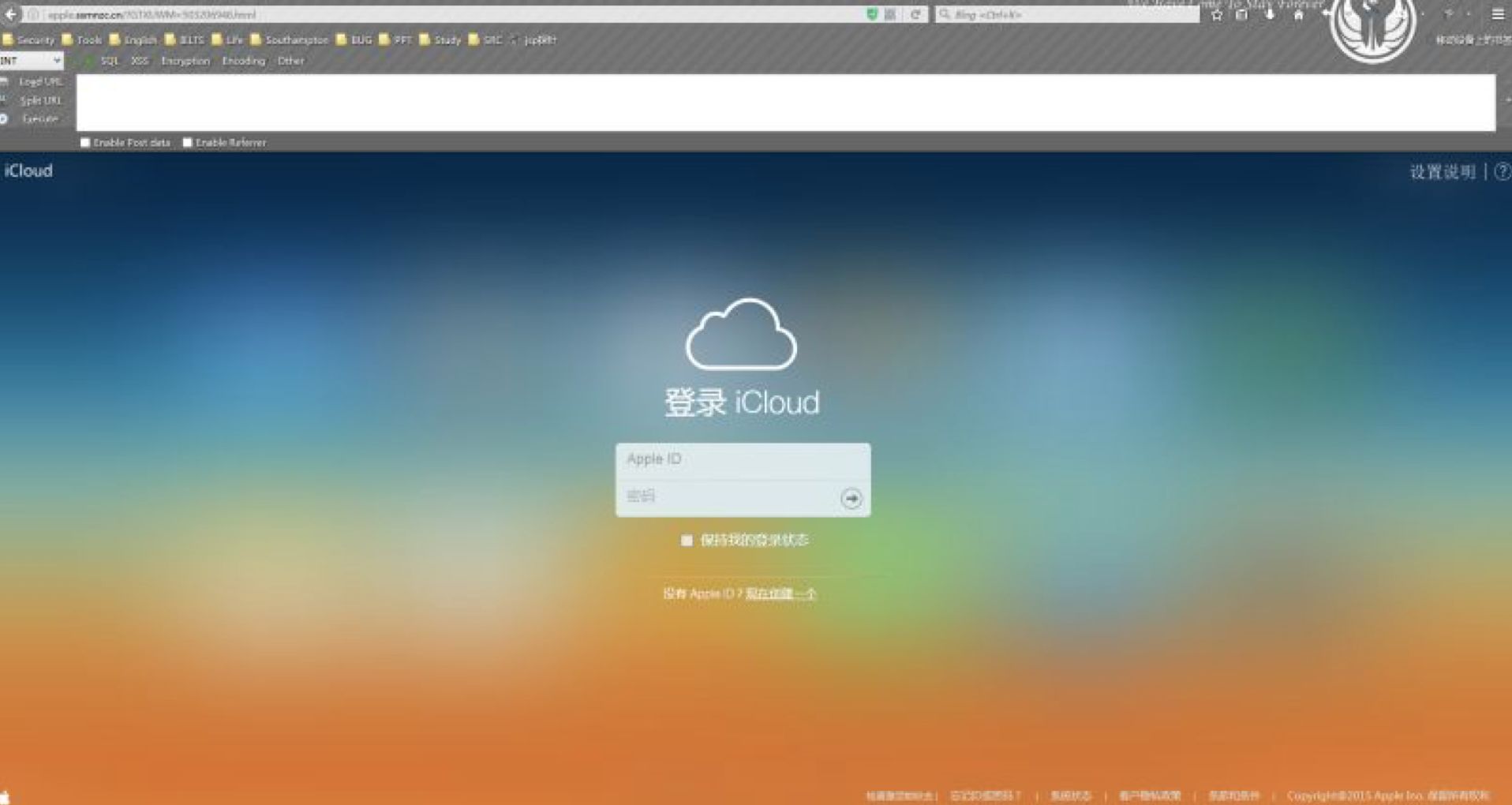Click the Copyright 2015 Apple Inc. footer text
The width and height of the screenshot is (1512, 805).
(1387, 796)
